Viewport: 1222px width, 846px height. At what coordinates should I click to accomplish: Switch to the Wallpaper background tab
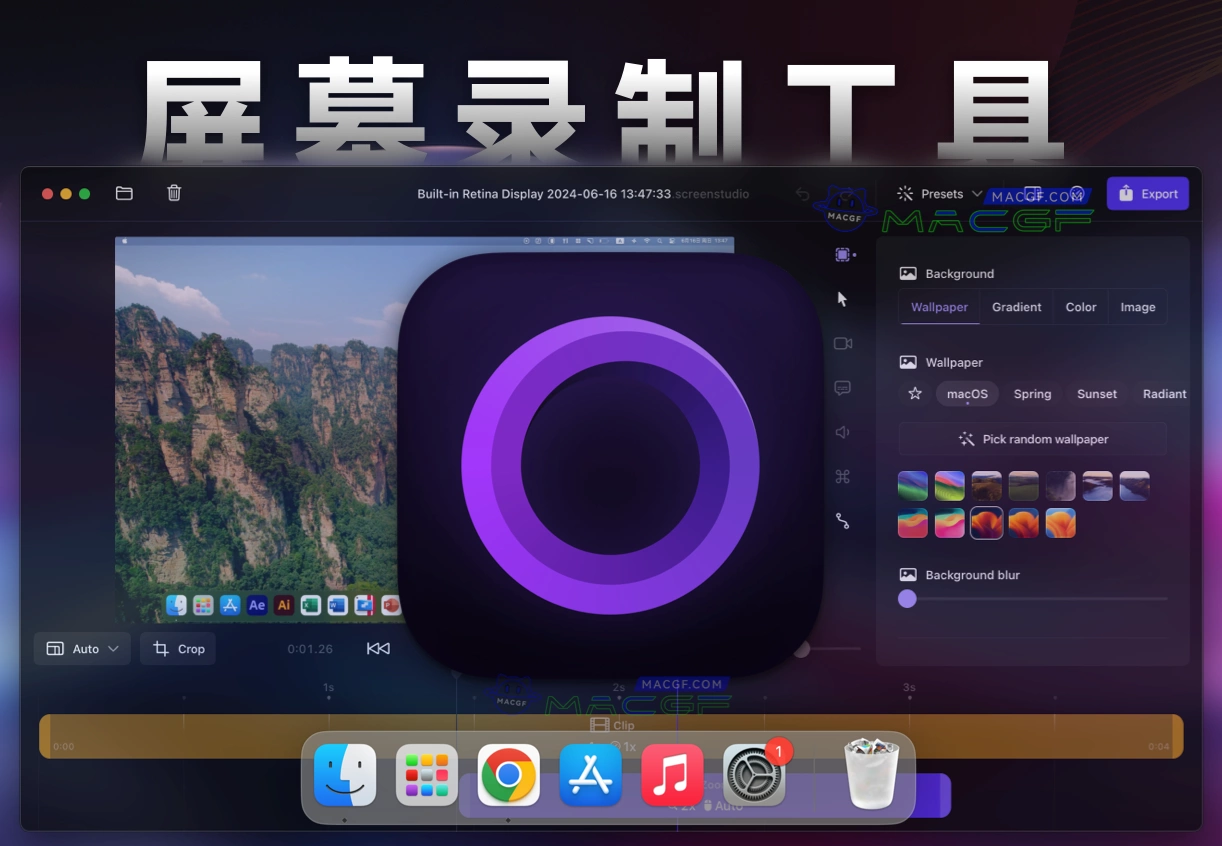[939, 307]
